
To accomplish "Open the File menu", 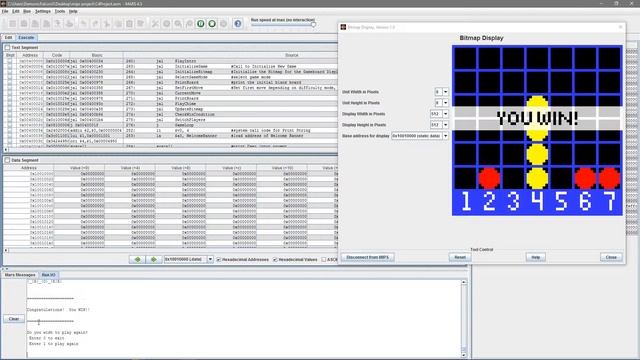I will (x=5, y=11).
